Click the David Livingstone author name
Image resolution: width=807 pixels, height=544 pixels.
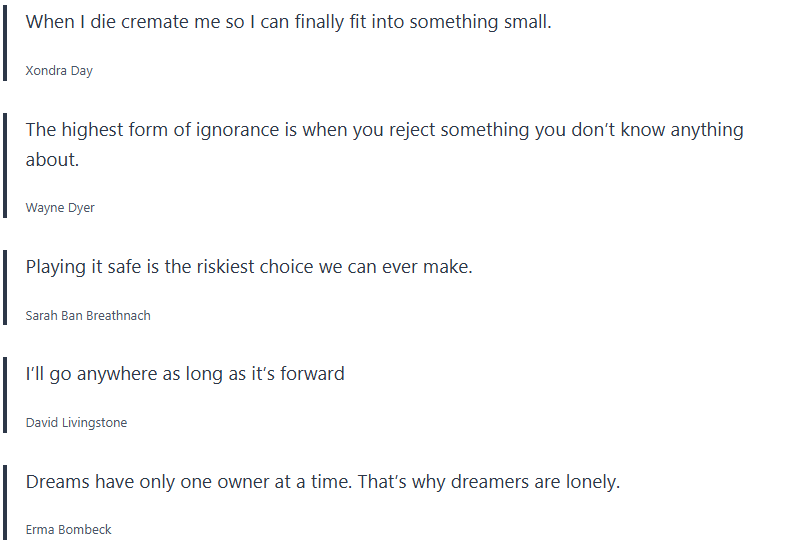(x=76, y=422)
